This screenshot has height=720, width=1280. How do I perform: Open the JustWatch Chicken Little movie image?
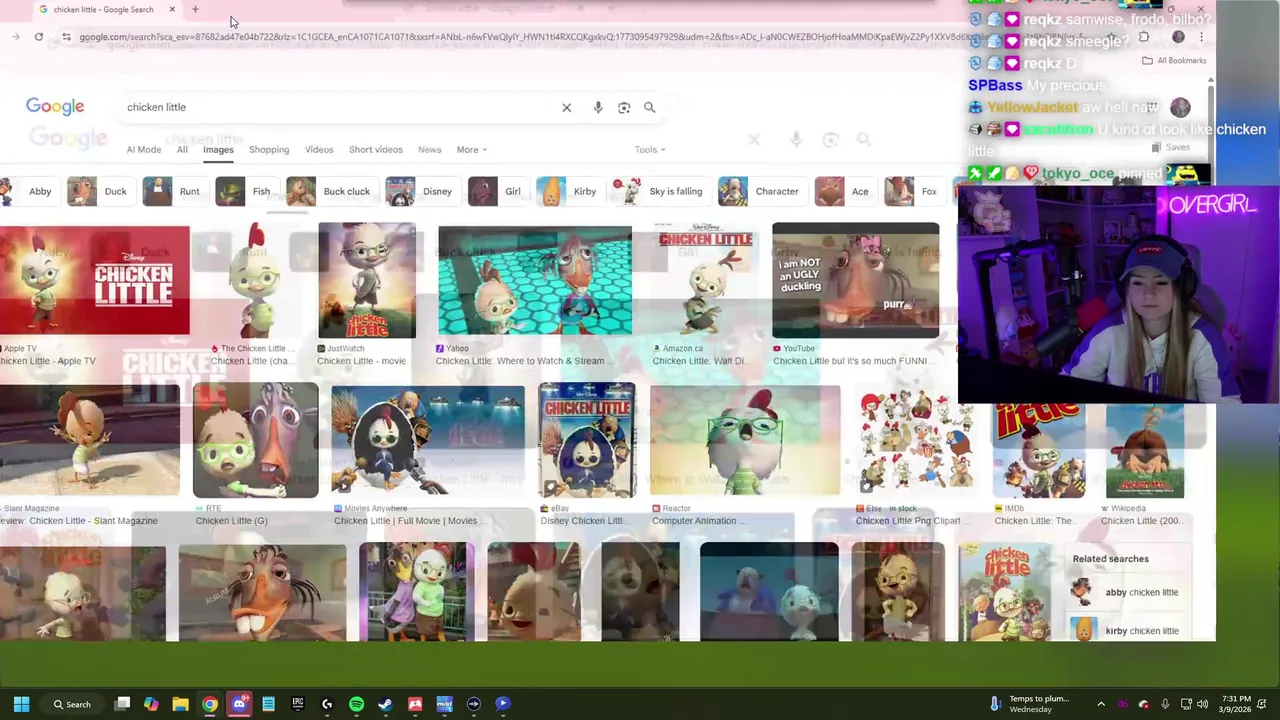pos(367,280)
